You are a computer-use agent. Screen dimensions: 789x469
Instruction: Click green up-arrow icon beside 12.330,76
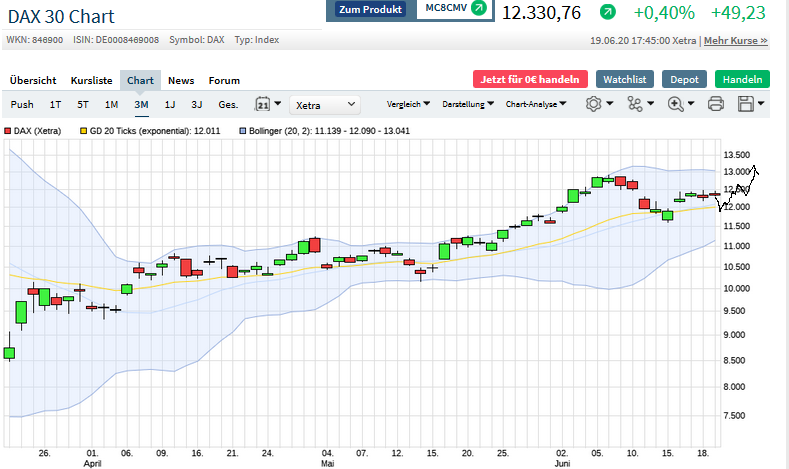pyautogui.click(x=607, y=12)
